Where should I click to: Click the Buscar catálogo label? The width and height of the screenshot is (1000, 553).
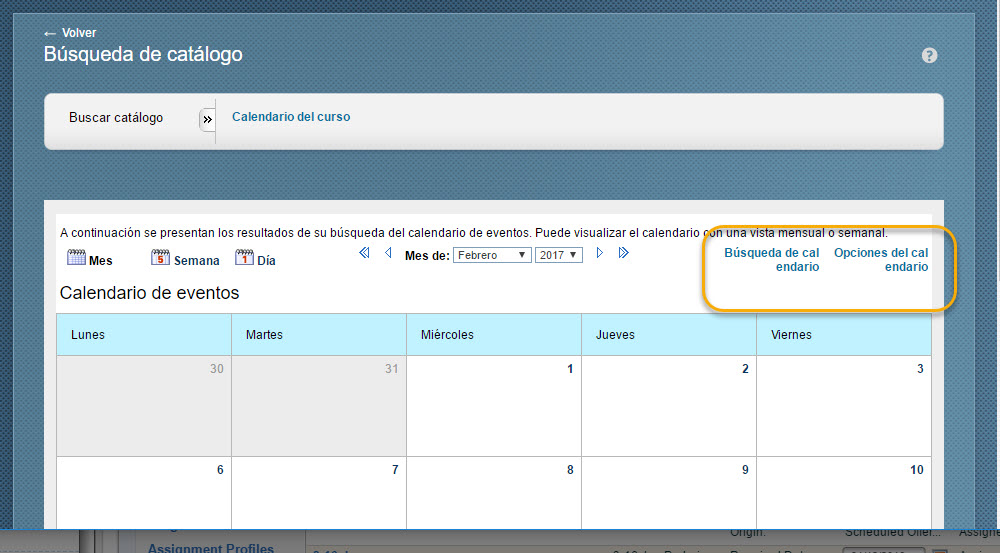(116, 118)
